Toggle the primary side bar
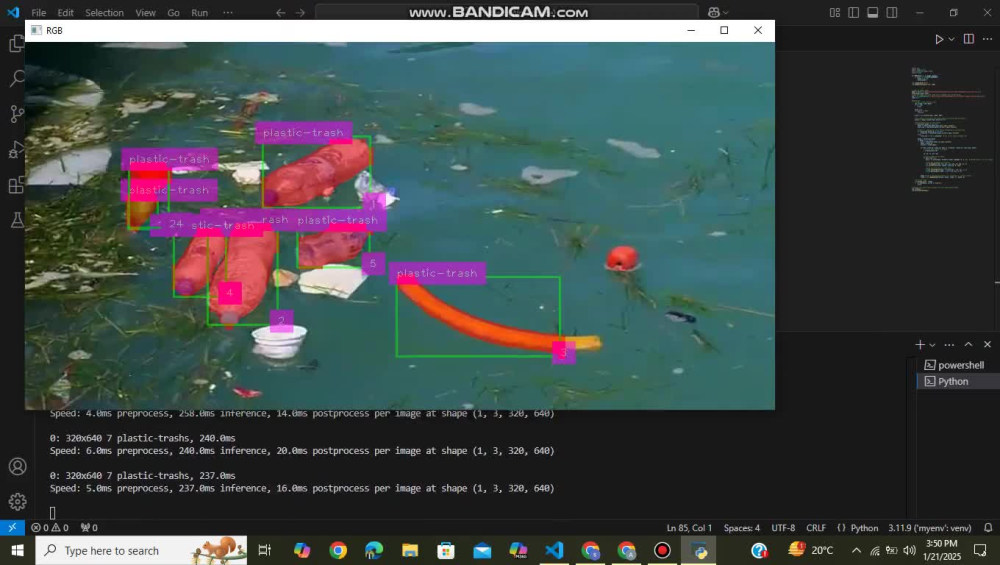1000x565 pixels. 853,12
